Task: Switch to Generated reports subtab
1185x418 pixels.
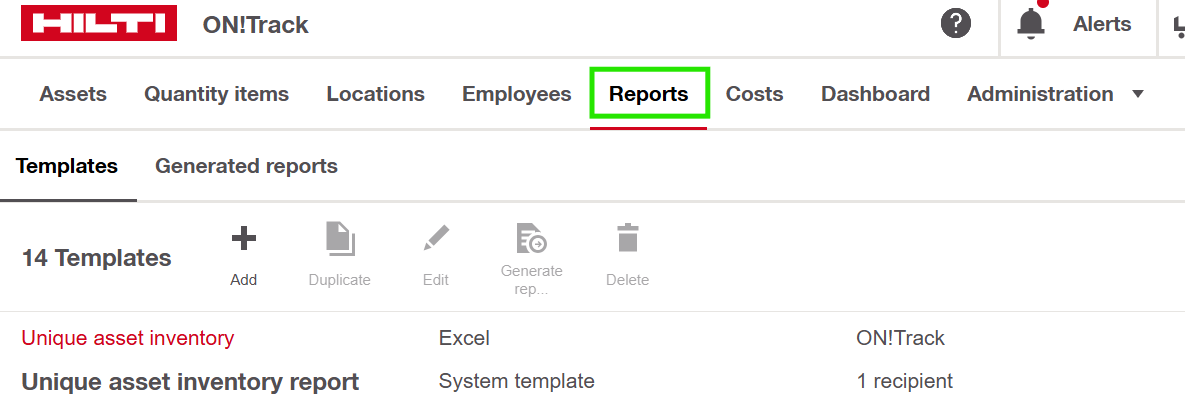Action: [246, 166]
